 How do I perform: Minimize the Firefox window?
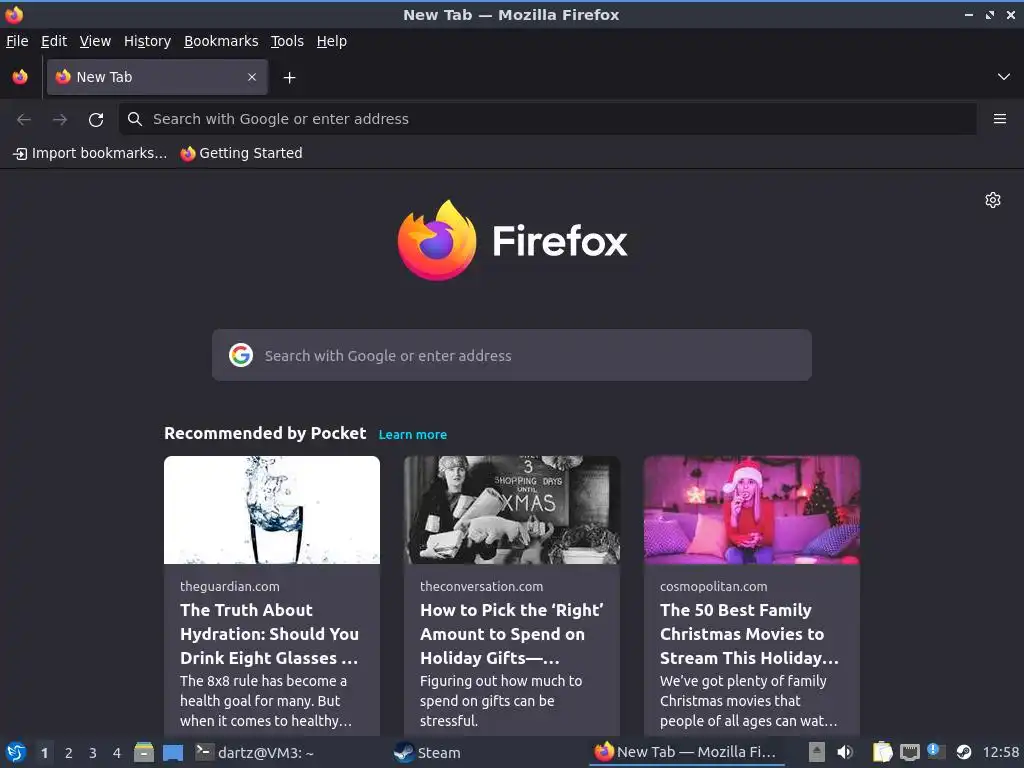pos(969,14)
